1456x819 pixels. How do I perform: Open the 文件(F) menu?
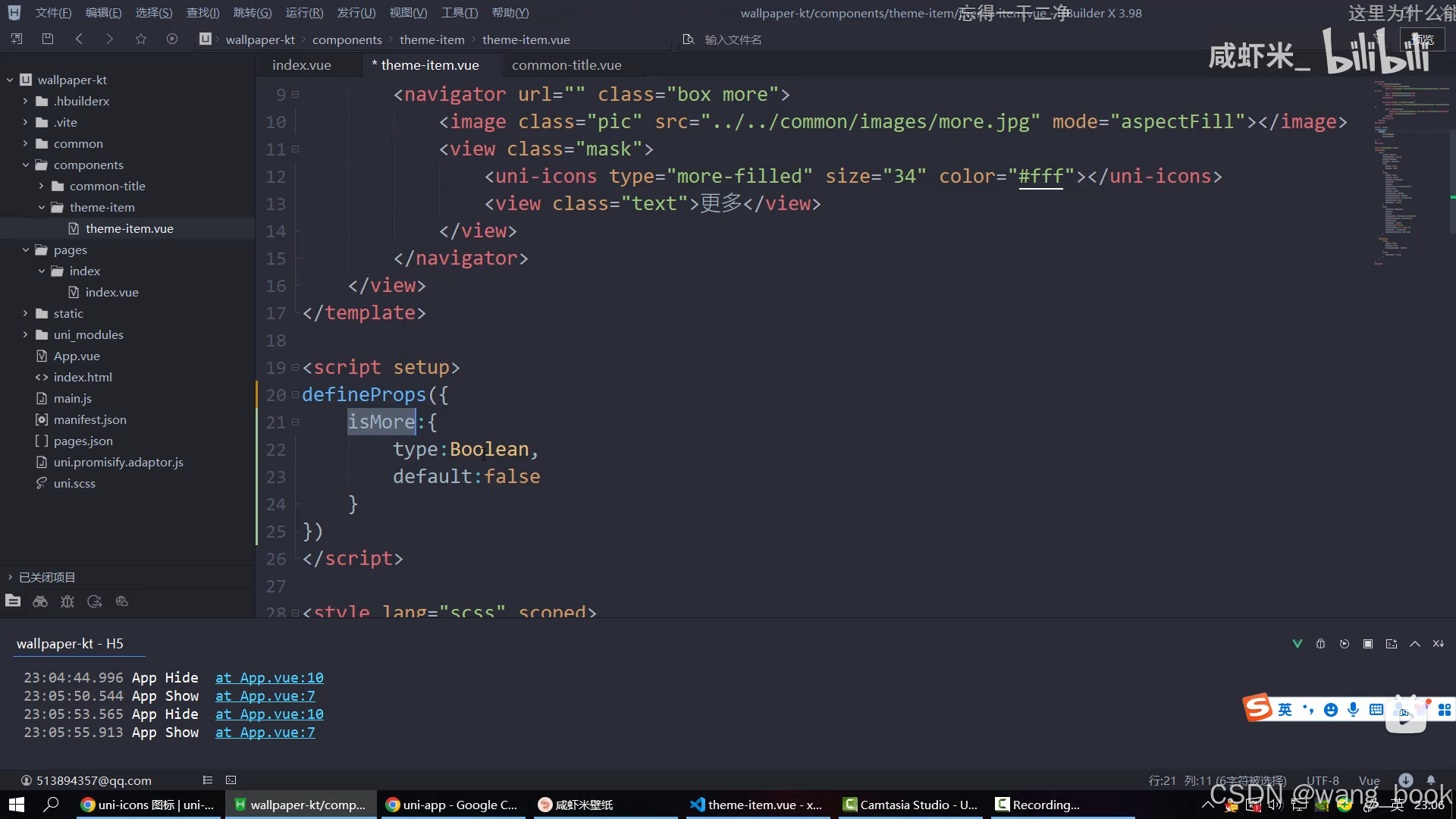point(53,13)
